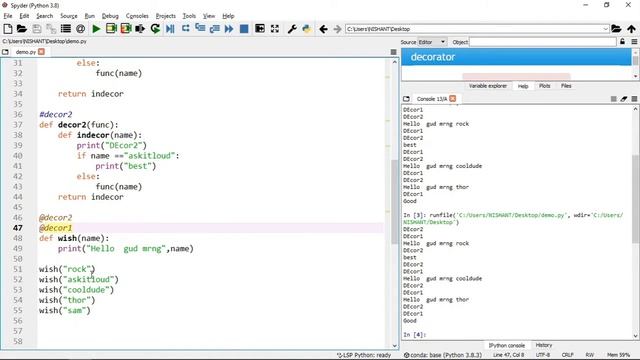Click the Object input field

(542, 42)
